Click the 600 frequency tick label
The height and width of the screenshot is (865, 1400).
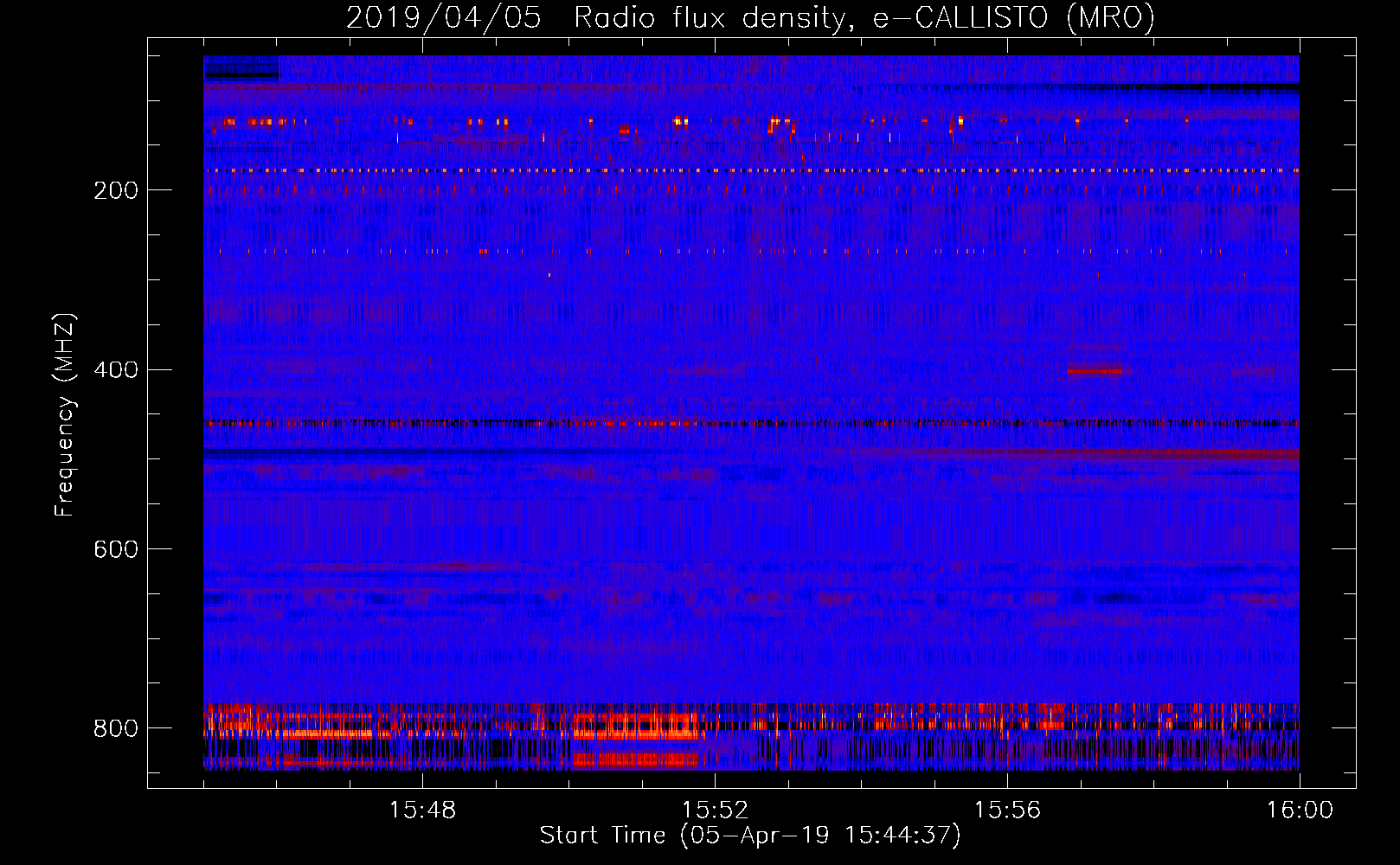(116, 549)
